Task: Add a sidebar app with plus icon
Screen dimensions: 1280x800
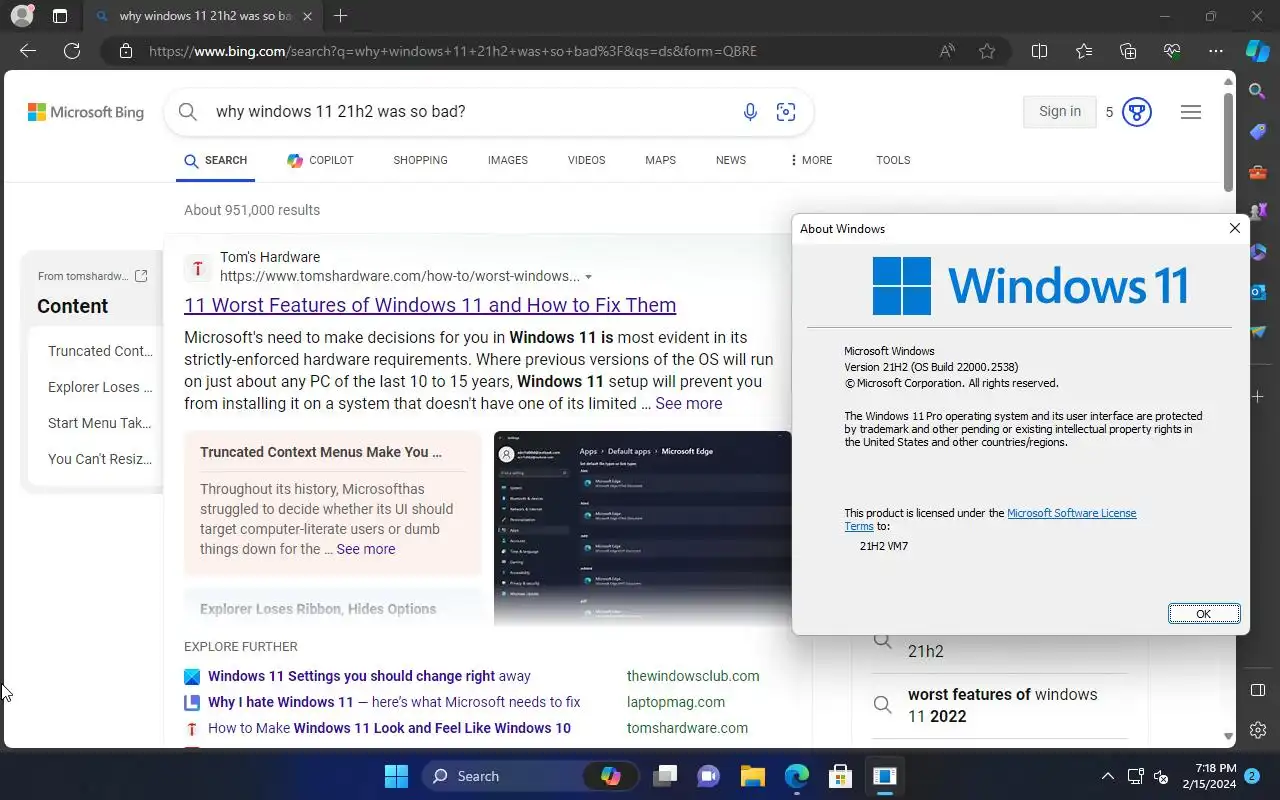Action: coord(1258,397)
